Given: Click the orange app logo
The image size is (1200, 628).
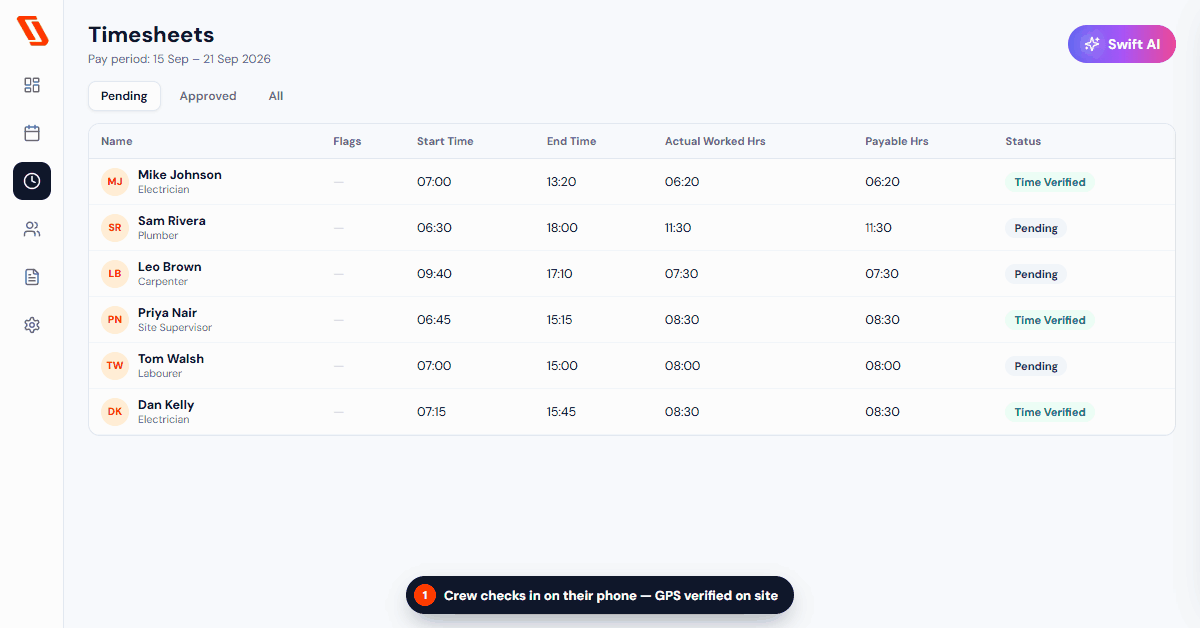Looking at the screenshot, I should point(32,31).
